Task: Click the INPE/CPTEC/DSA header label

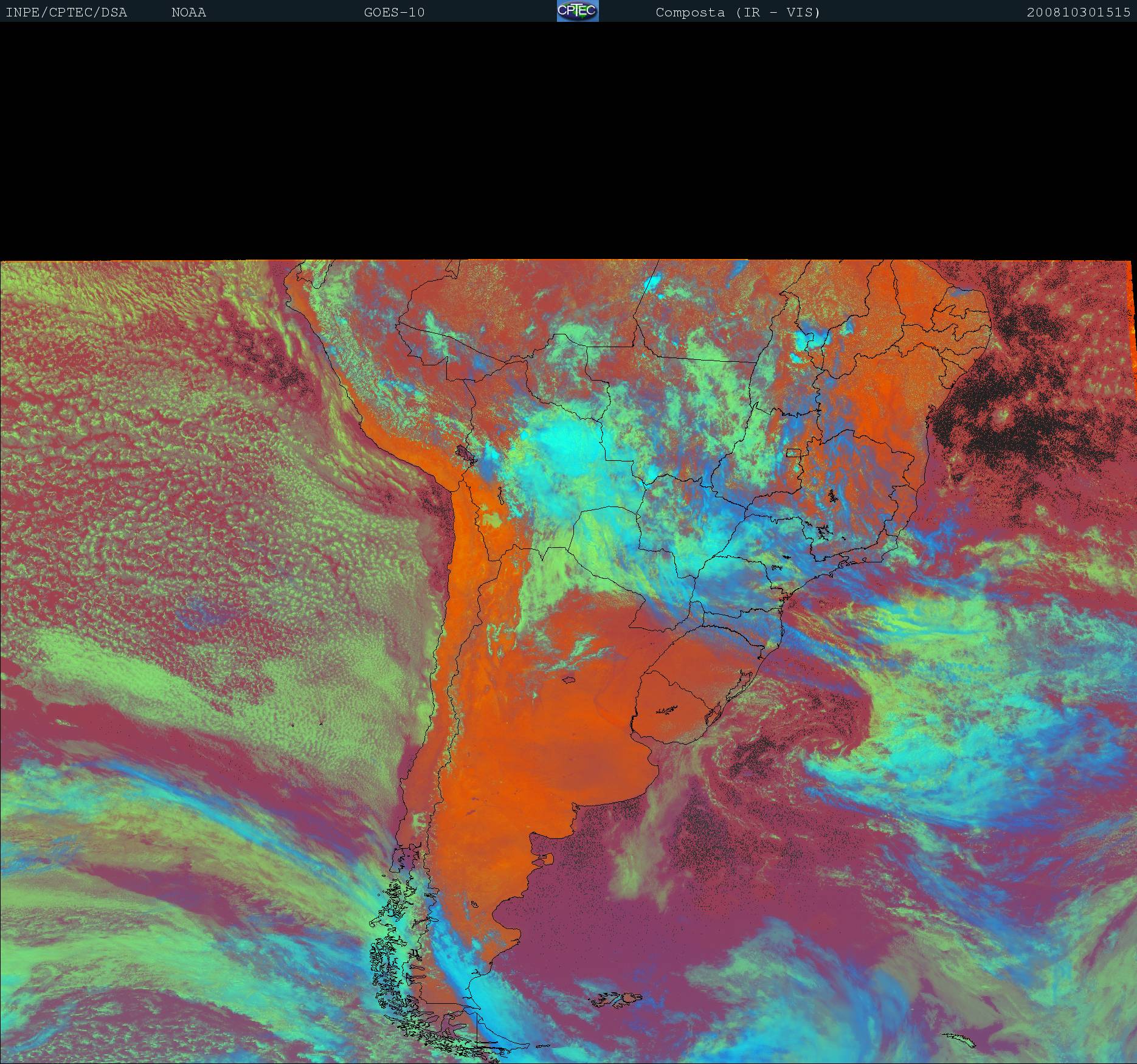Action: point(66,12)
